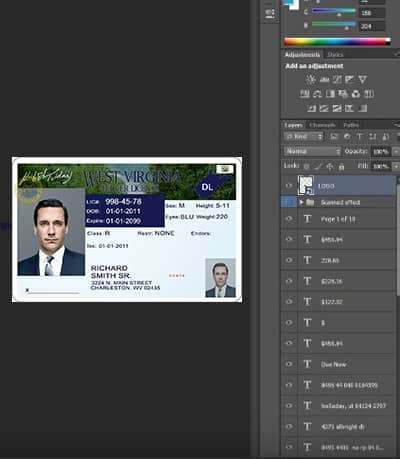Filter layers by shape layers
This screenshot has height=459, width=400.
click(372, 136)
